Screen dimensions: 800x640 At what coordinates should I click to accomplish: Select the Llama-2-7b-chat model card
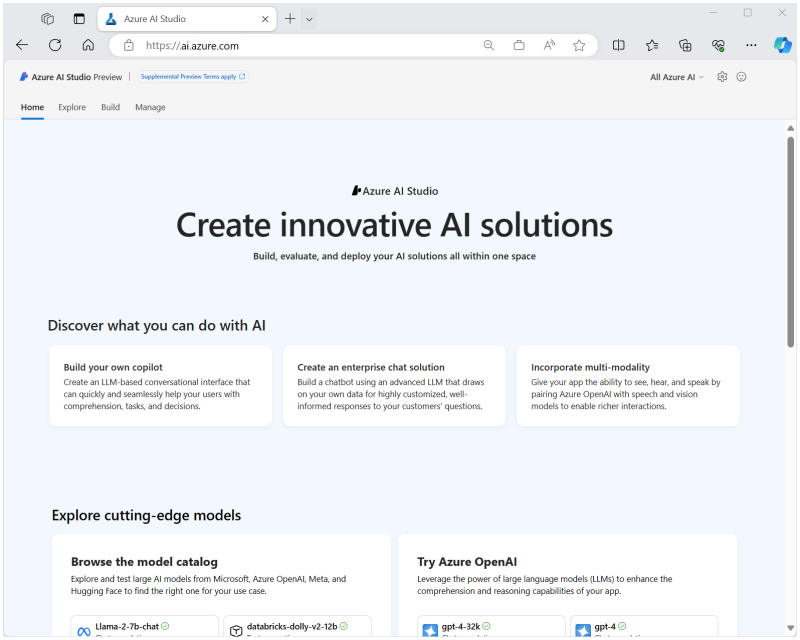(144, 627)
